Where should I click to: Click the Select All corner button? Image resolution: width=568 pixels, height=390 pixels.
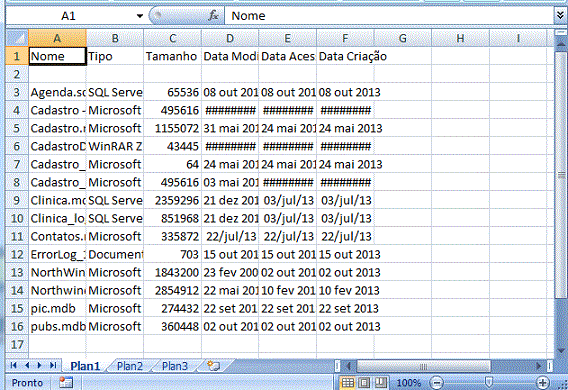[17, 38]
